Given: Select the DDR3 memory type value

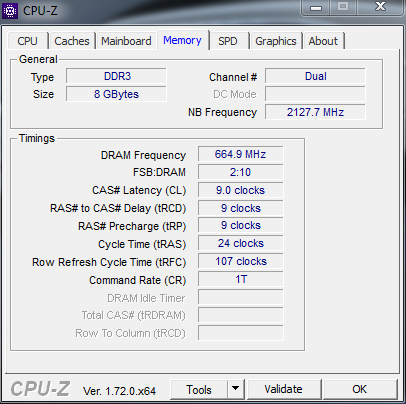Looking at the screenshot, I should point(116,76).
